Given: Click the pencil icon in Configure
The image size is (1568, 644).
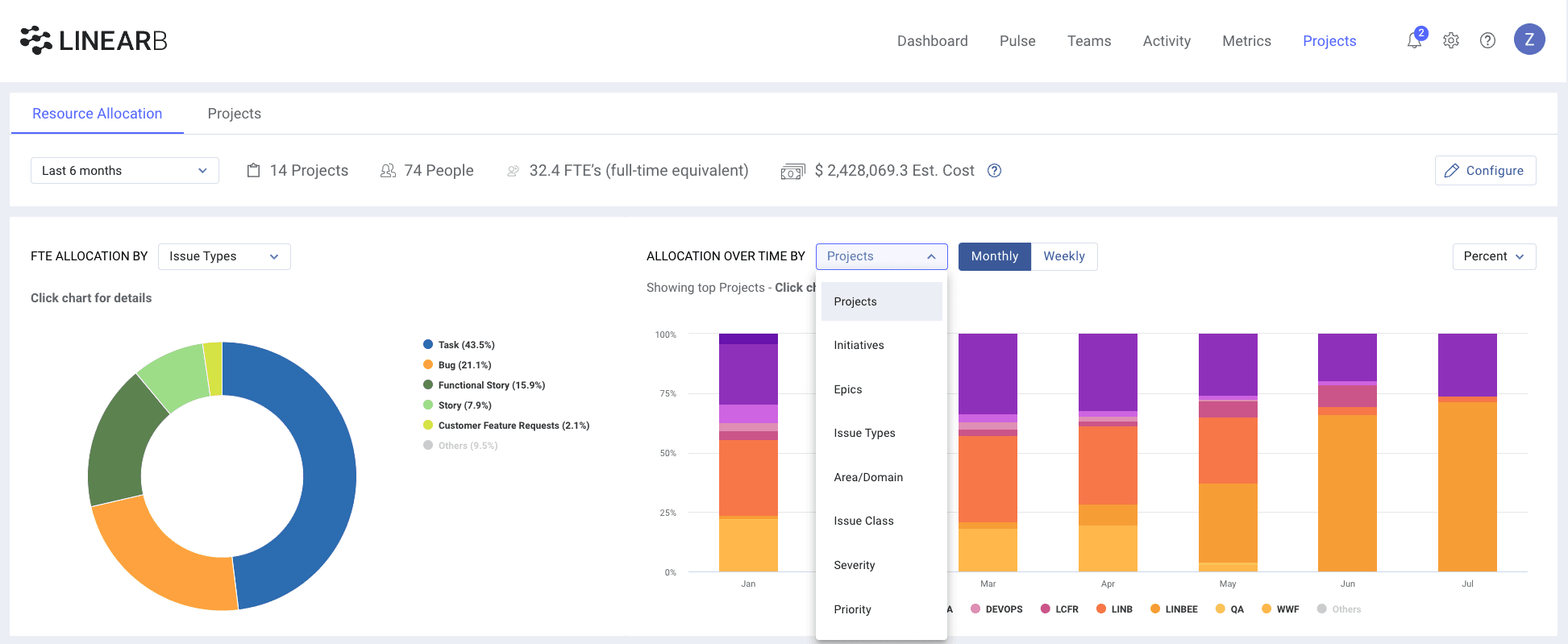Looking at the screenshot, I should (1452, 170).
